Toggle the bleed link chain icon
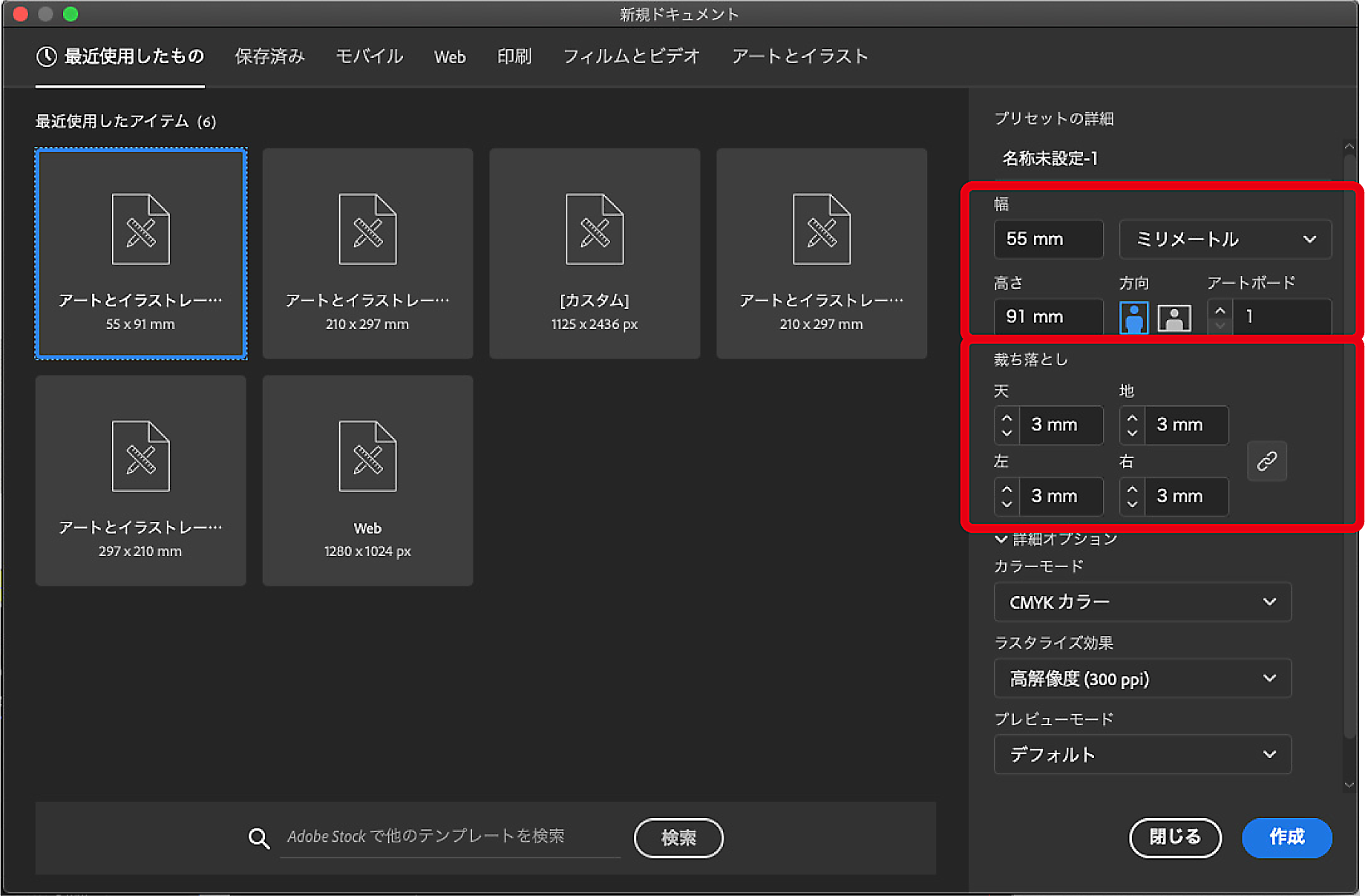The width and height of the screenshot is (1365, 896). click(1266, 461)
